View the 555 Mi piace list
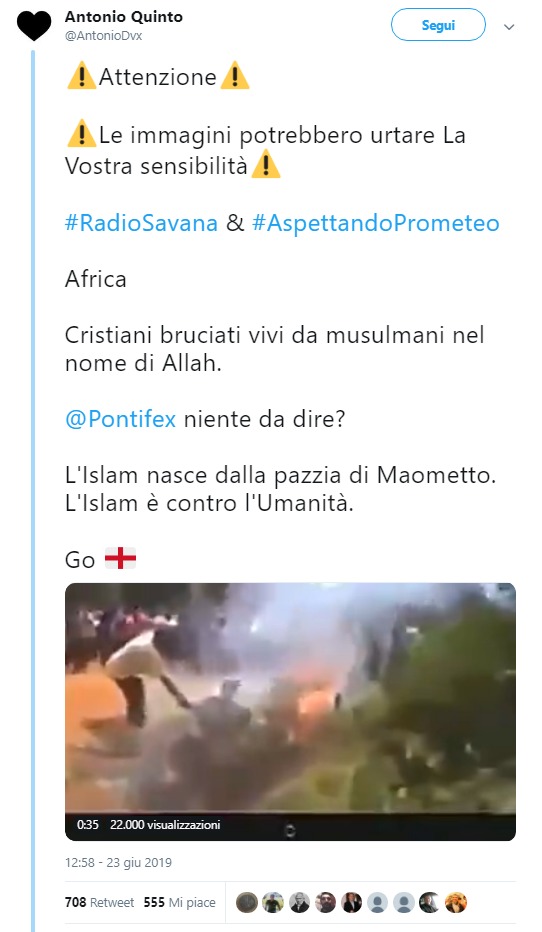The width and height of the screenshot is (542, 932). 179,902
